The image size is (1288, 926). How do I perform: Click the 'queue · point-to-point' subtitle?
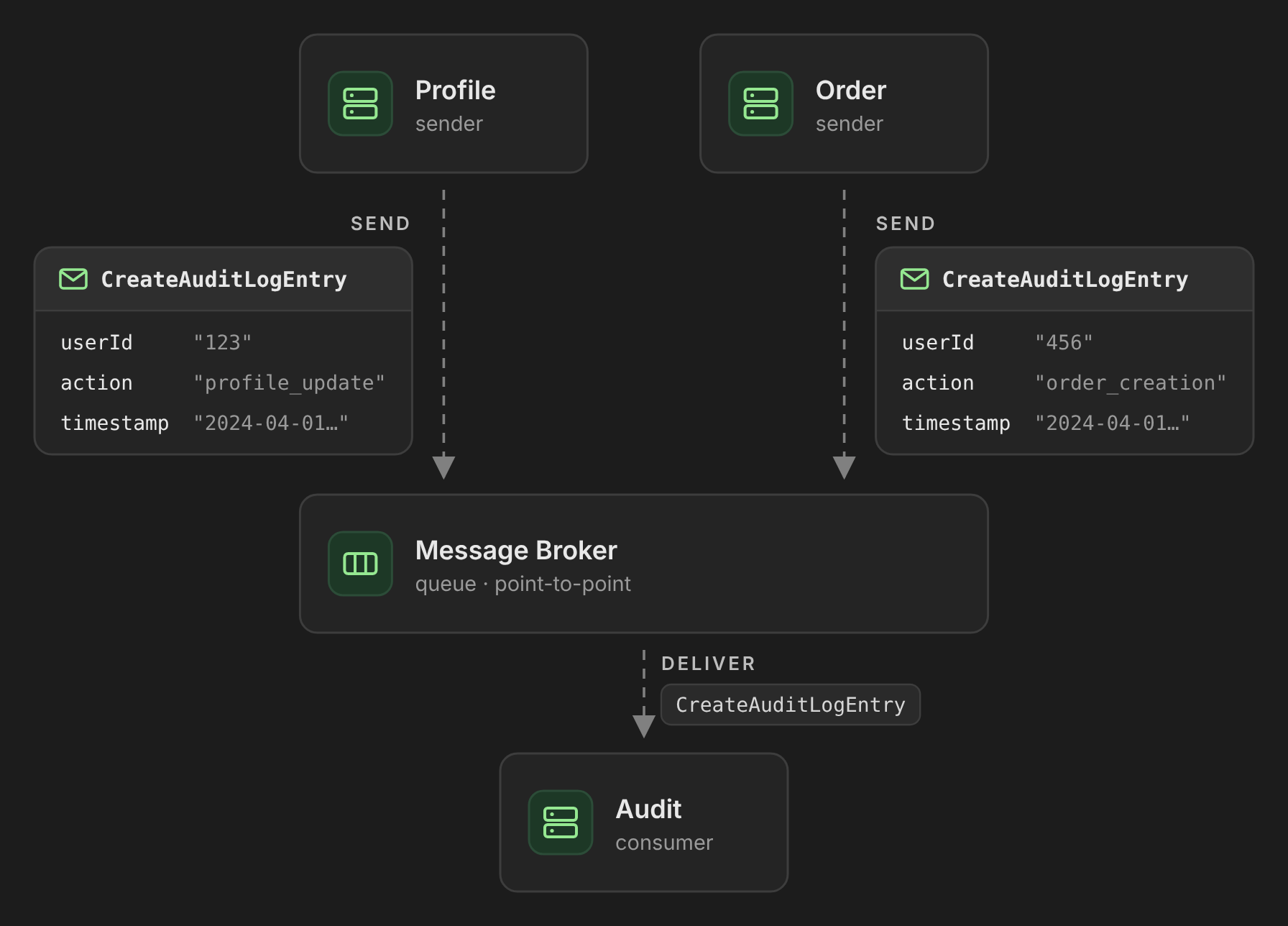click(x=523, y=584)
